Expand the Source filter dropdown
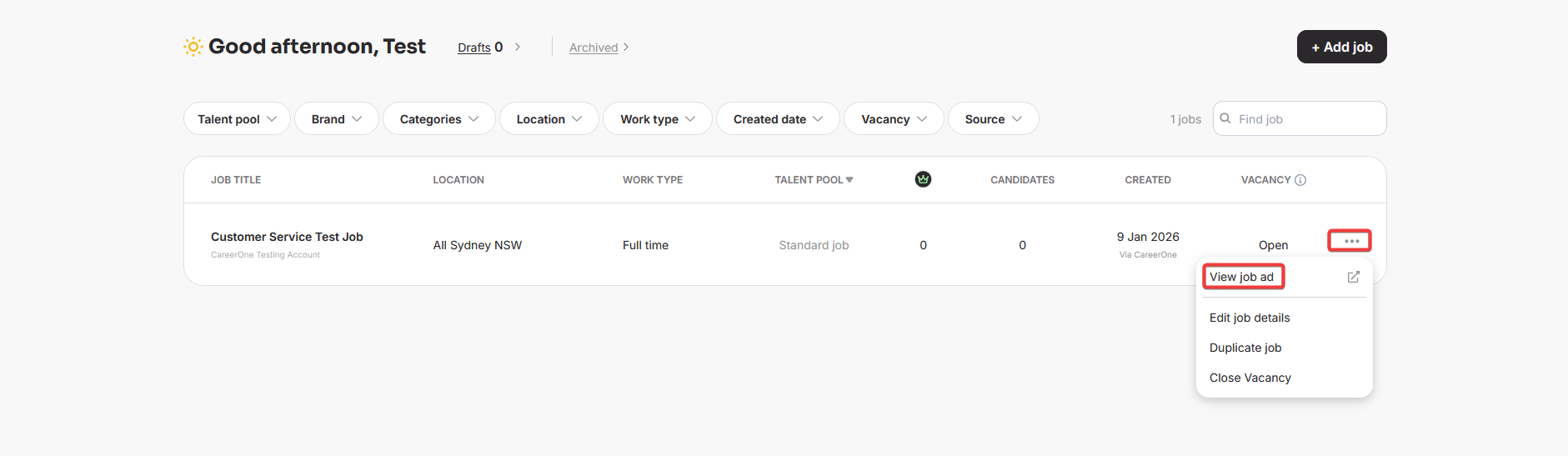The width and height of the screenshot is (1568, 456). (x=994, y=118)
